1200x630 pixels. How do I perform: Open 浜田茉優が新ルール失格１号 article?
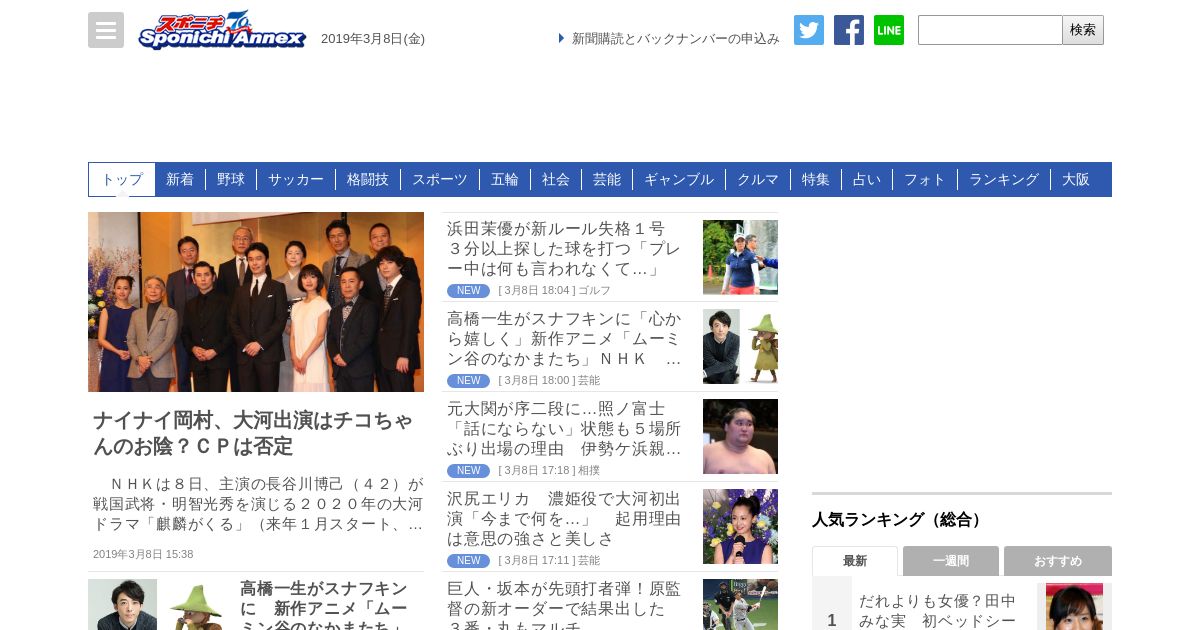(565, 249)
